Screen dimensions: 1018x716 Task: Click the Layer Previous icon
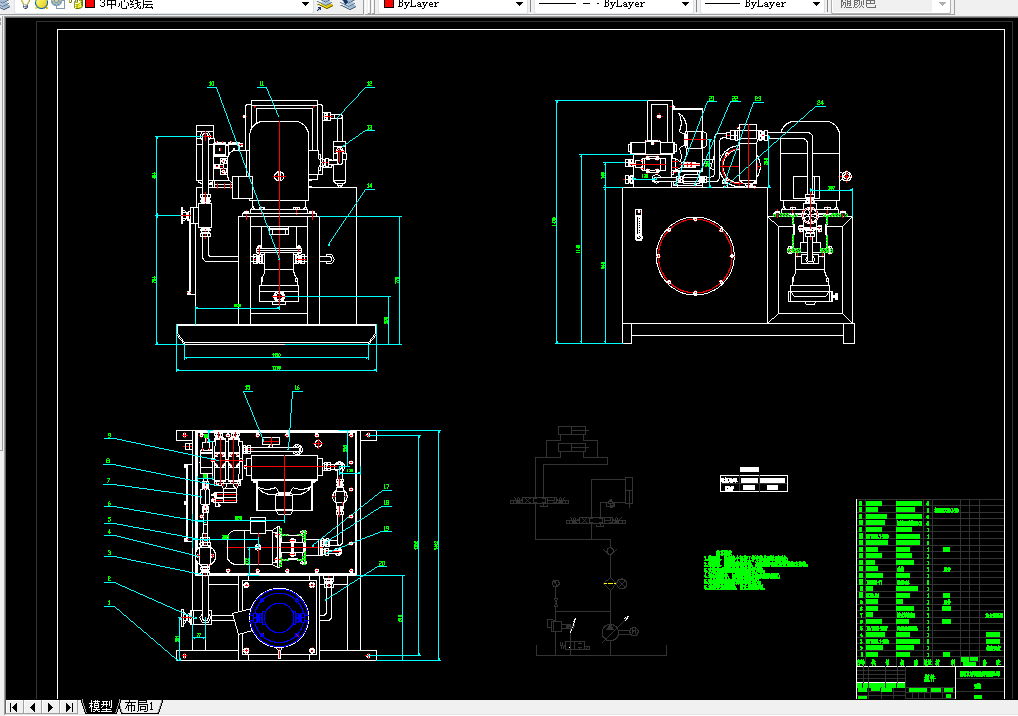[x=349, y=5]
